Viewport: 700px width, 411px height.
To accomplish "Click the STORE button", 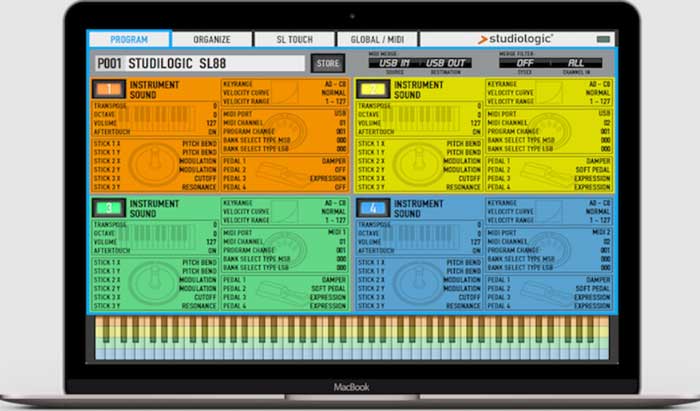I will 328,63.
